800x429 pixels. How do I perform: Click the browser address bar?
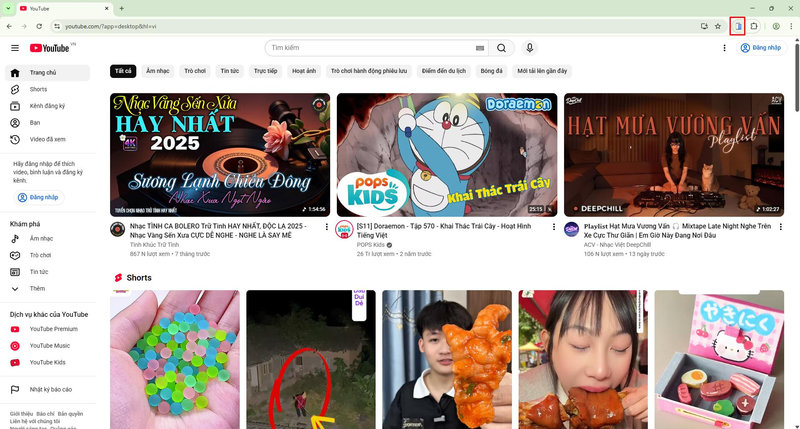click(378, 26)
